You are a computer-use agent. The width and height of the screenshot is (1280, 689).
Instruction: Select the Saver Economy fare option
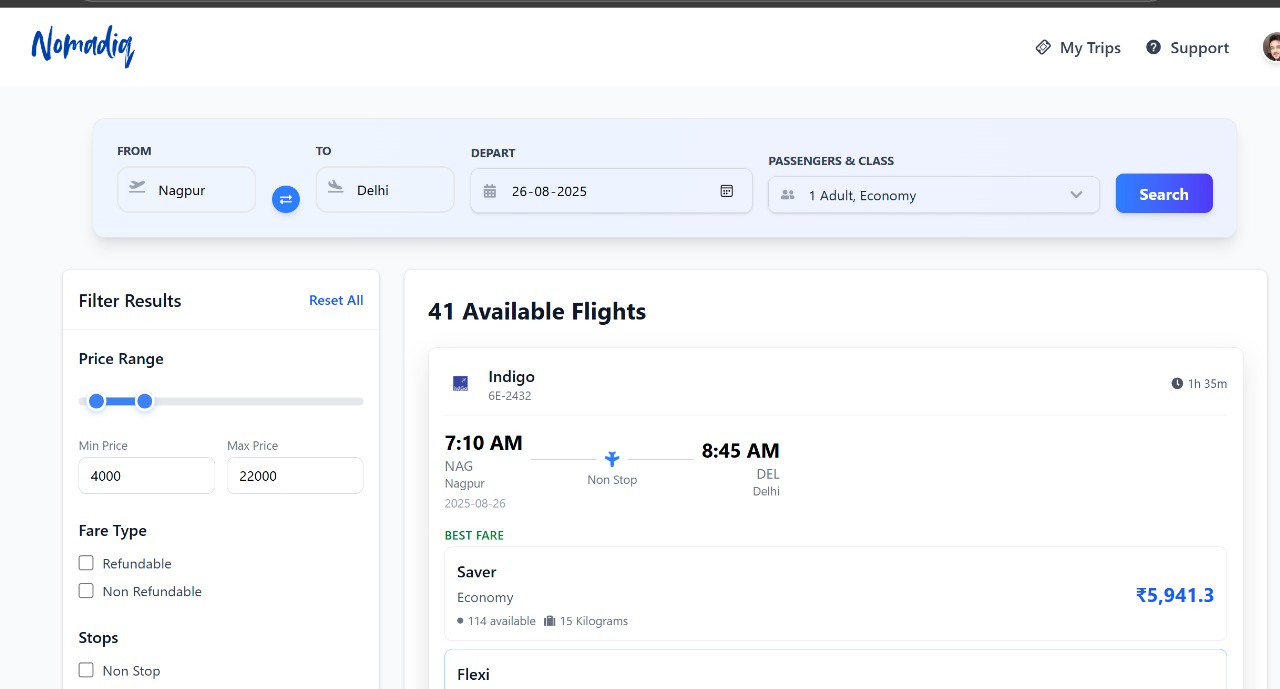pos(835,594)
